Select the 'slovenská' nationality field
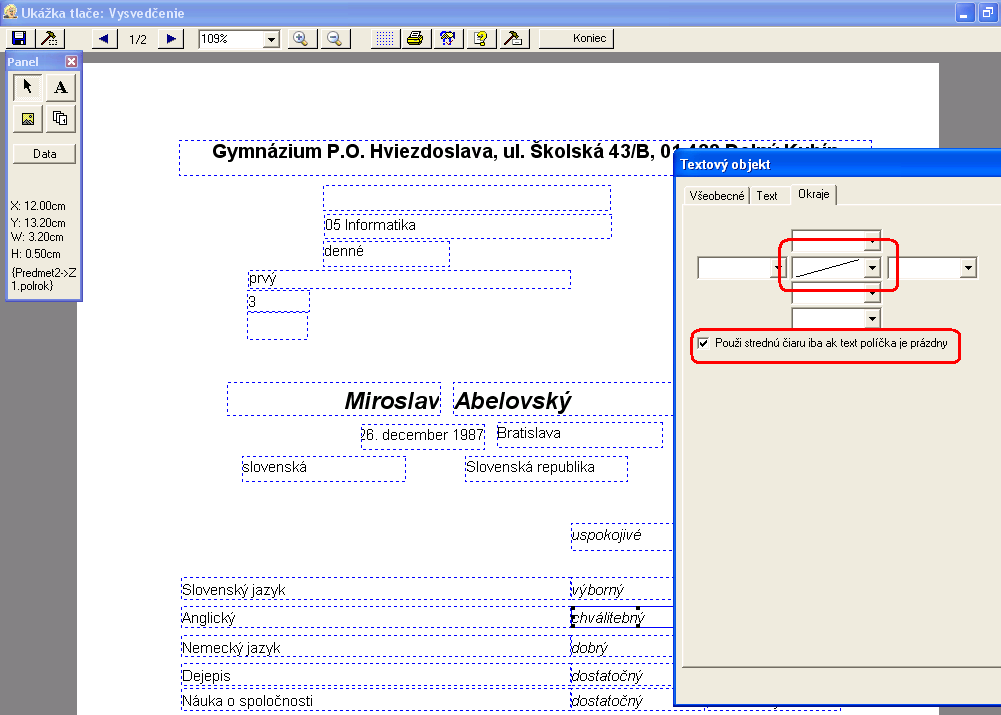The height and width of the screenshot is (715, 1001). [x=324, y=469]
